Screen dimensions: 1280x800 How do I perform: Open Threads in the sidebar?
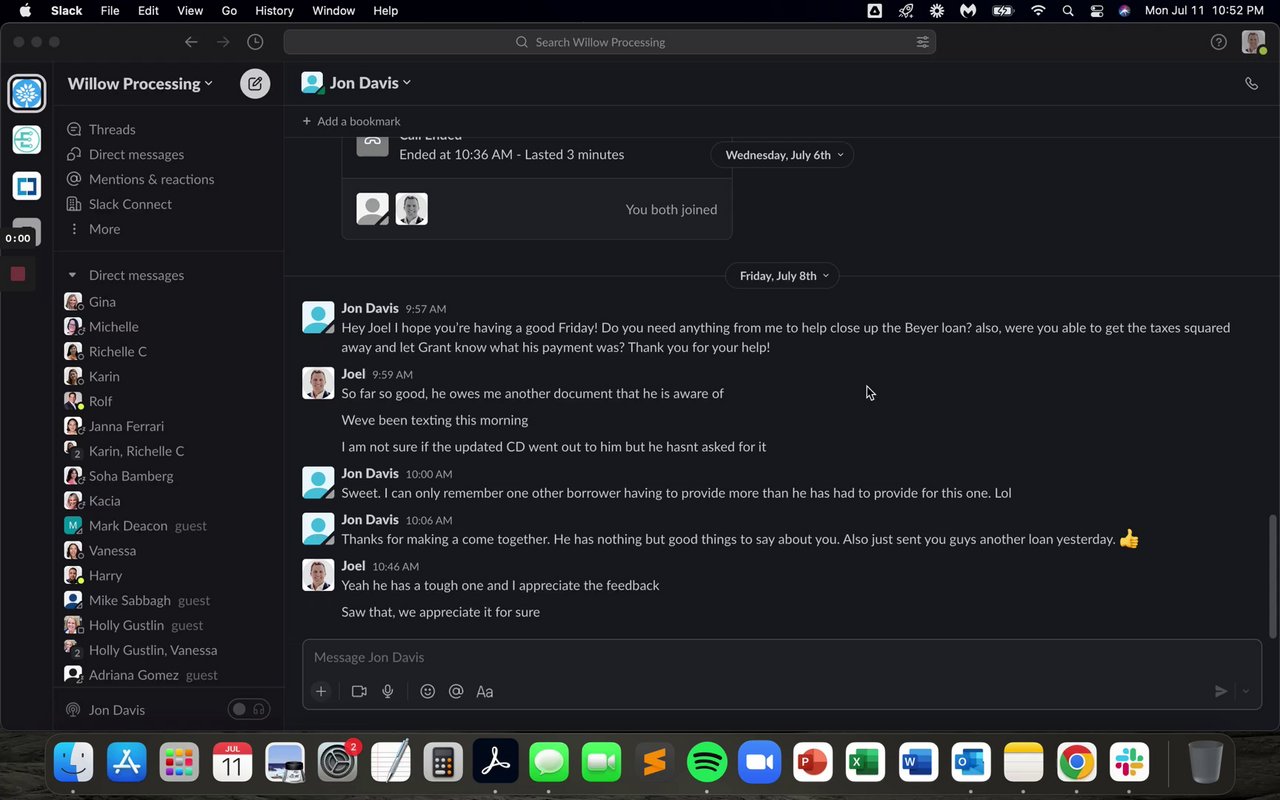click(x=112, y=130)
